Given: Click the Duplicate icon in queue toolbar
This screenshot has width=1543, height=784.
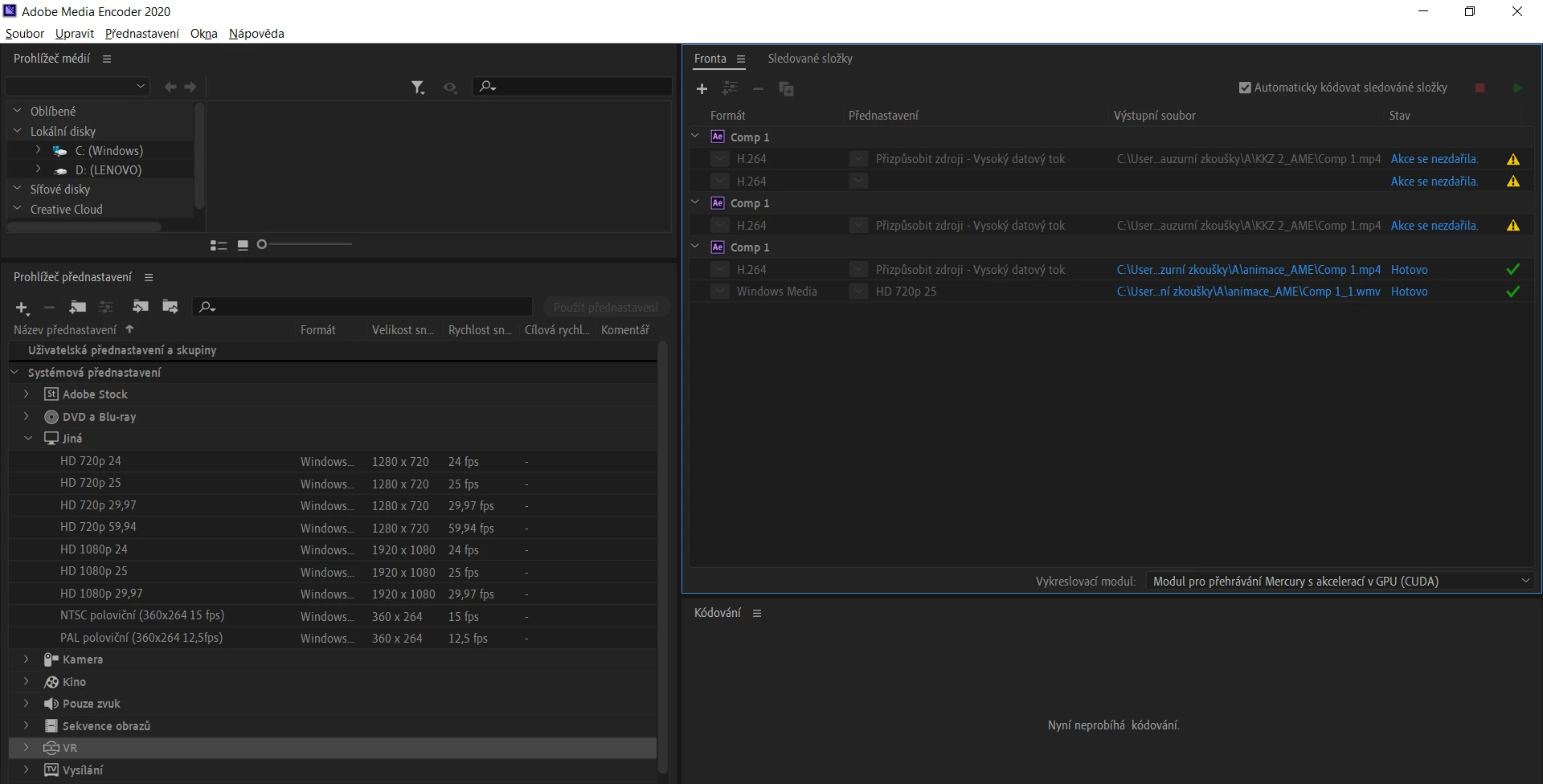Looking at the screenshot, I should (786, 89).
